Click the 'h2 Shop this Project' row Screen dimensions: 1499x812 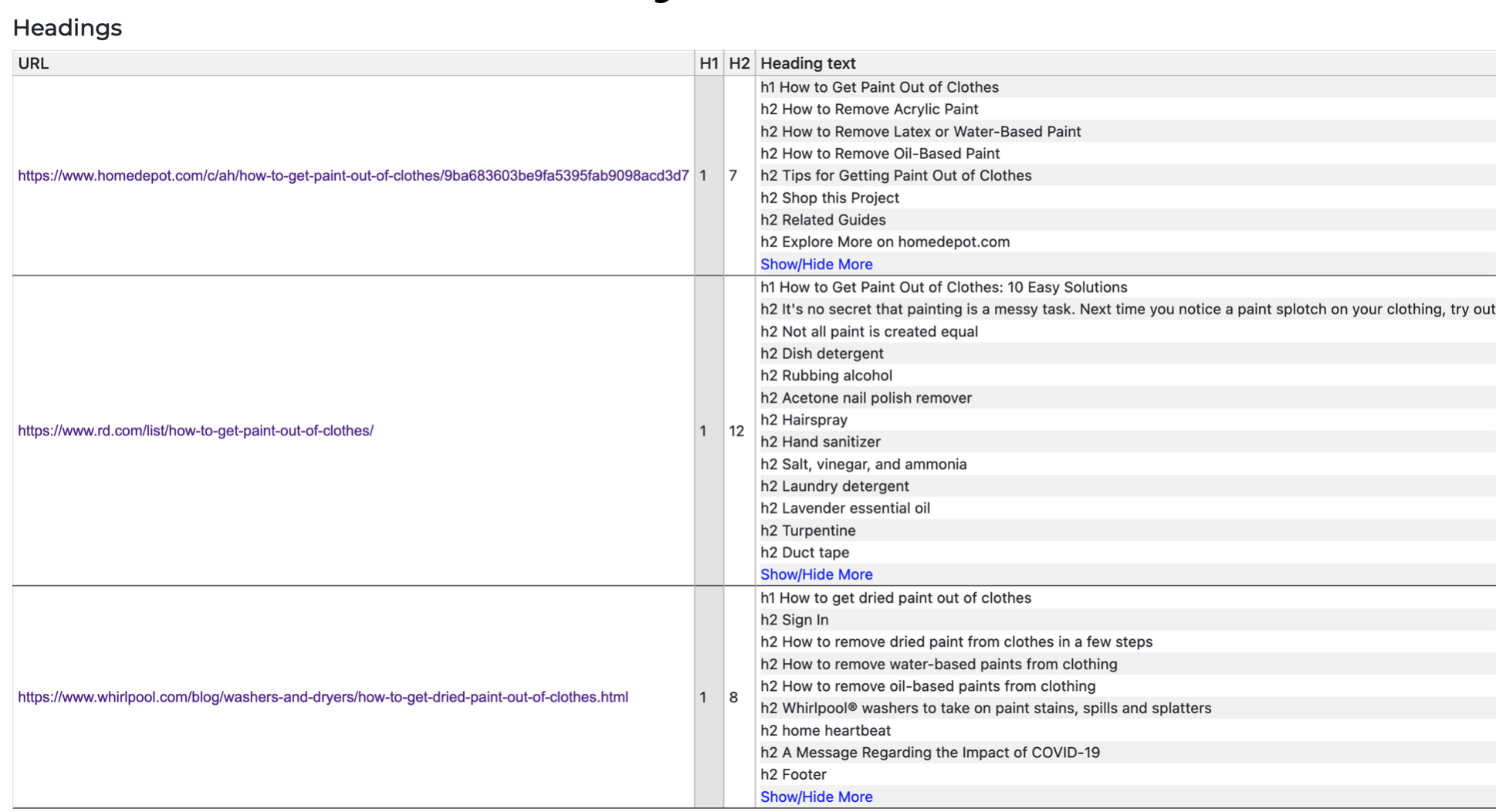pos(829,198)
